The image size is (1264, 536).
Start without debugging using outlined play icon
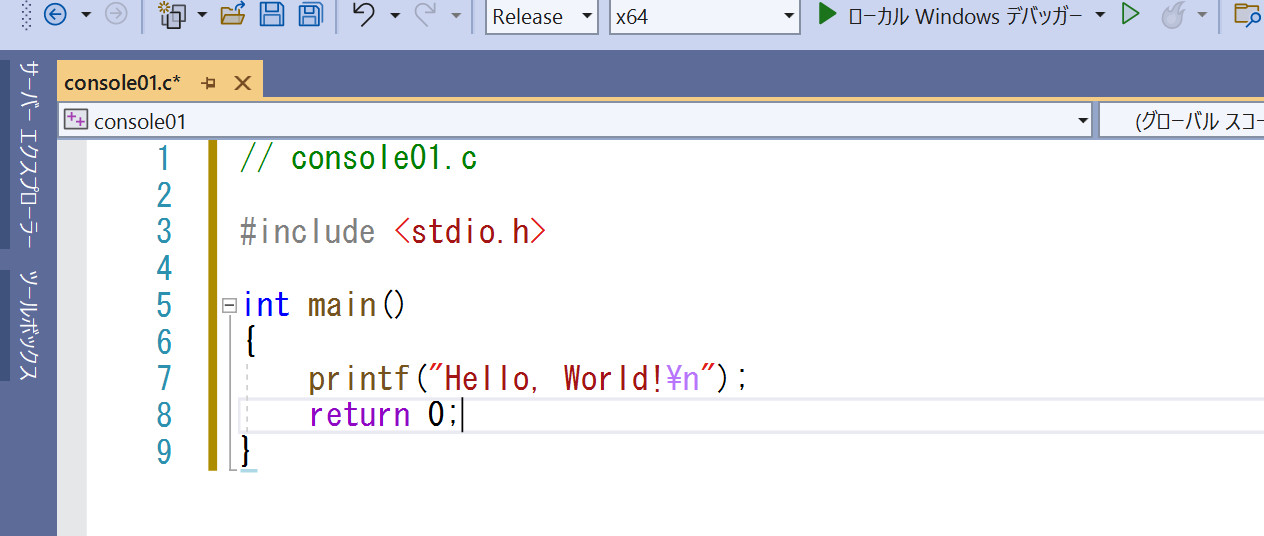coord(1130,15)
